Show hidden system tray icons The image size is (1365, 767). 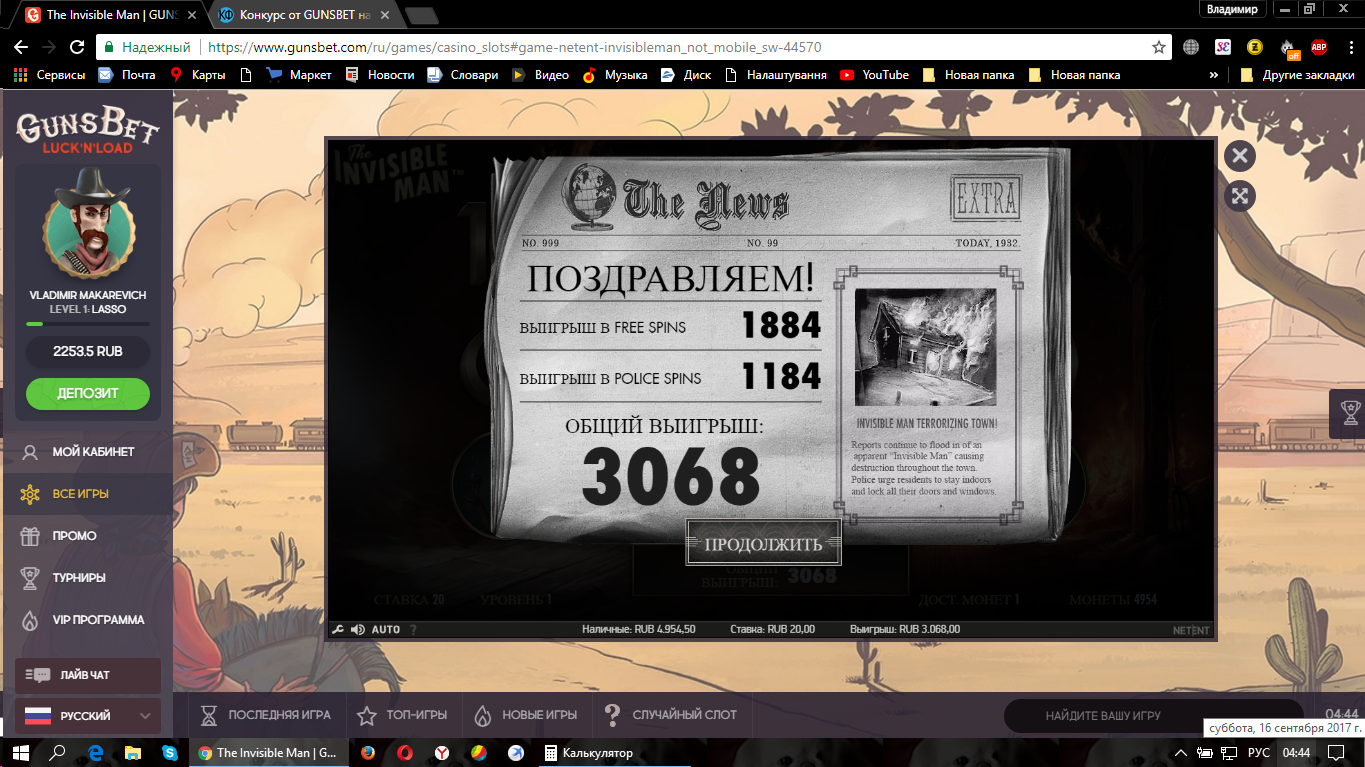[x=1182, y=752]
